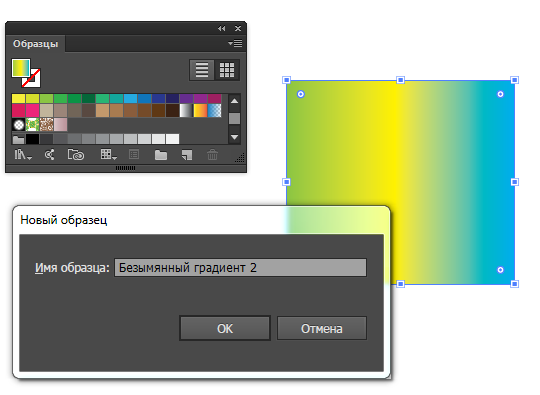Click the Swatch Options icon
Screen dimensions: 540x395
(134, 155)
